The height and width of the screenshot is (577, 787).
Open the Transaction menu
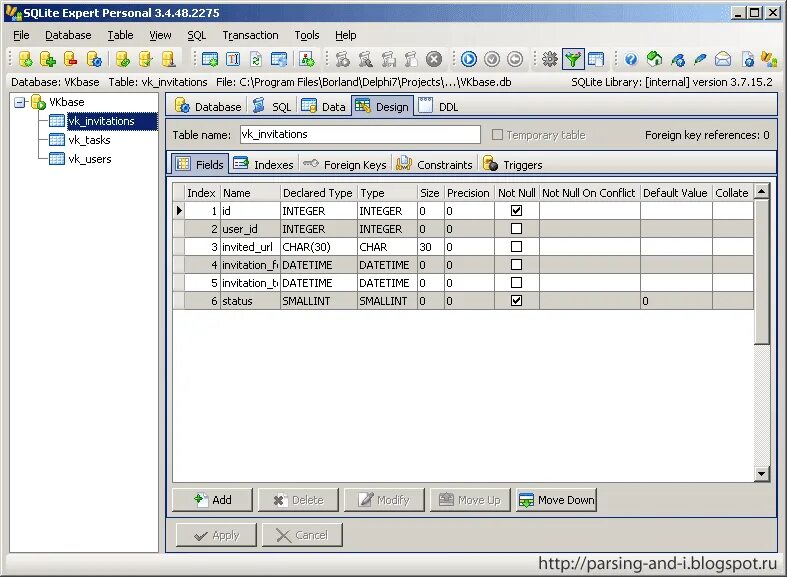250,35
